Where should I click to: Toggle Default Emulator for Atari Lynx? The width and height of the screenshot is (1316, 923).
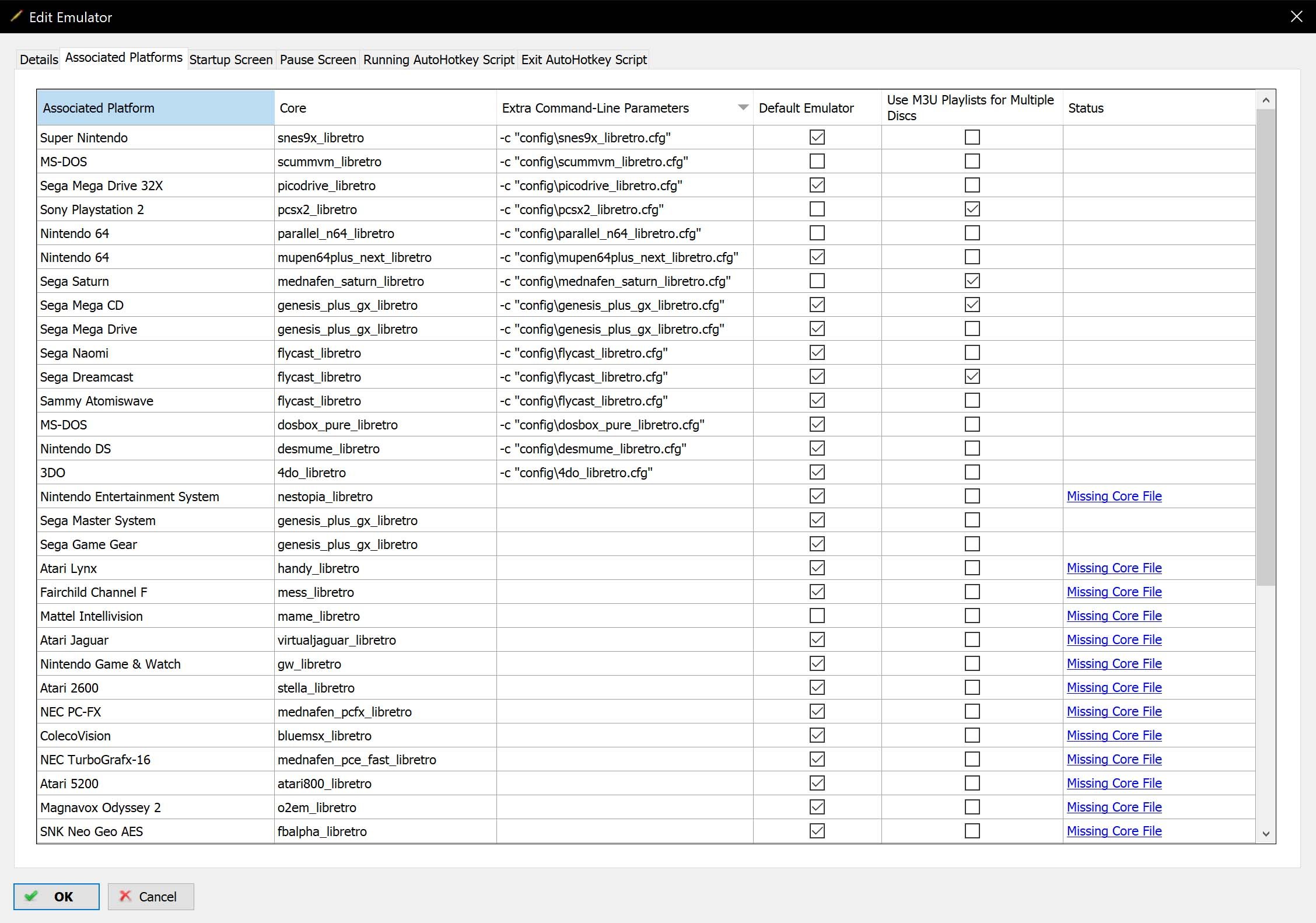pos(817,568)
